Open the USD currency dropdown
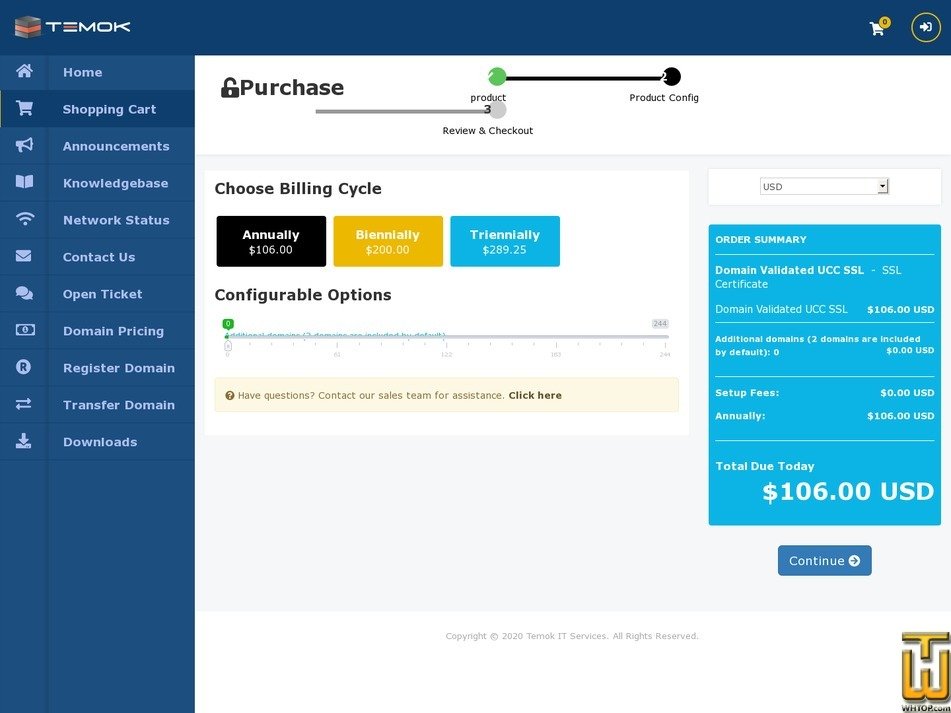 tap(824, 187)
